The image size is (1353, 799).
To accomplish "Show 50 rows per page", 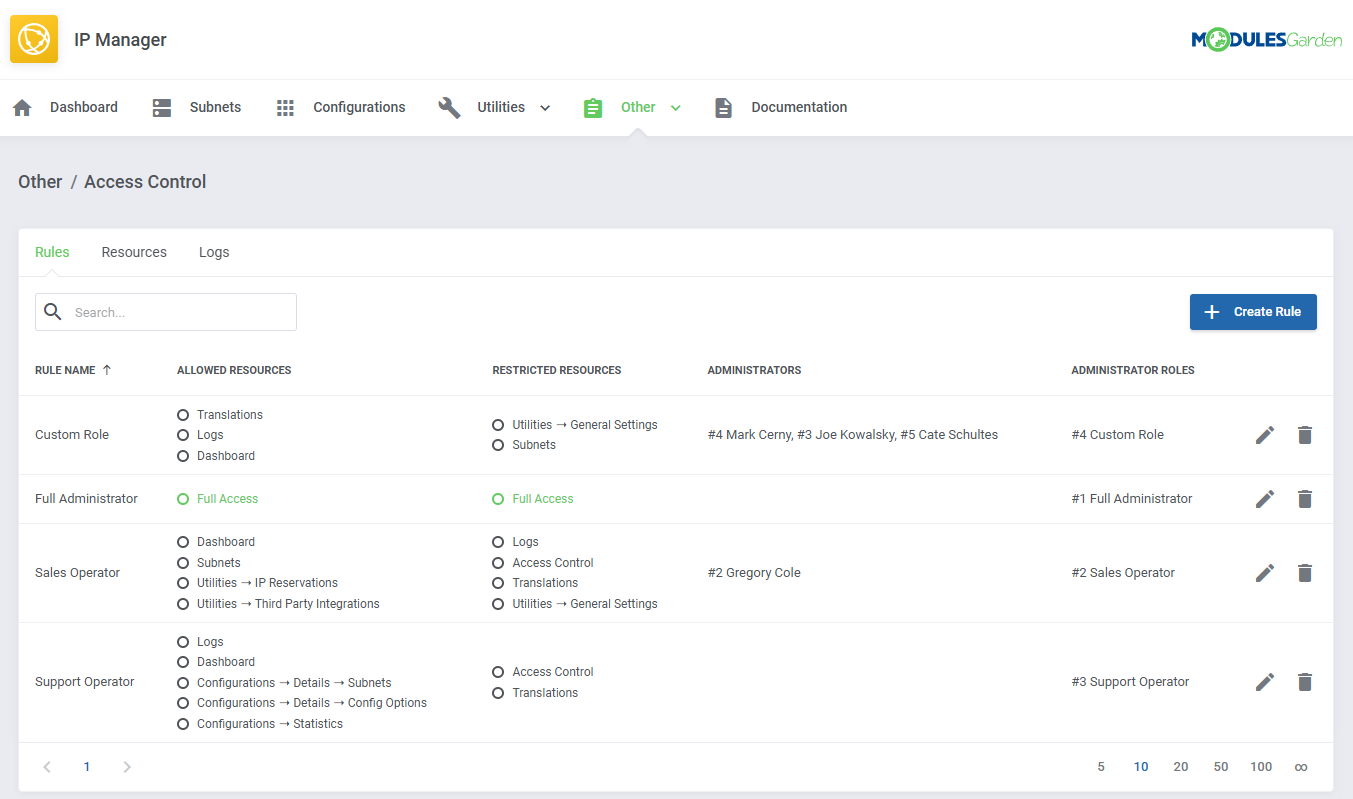I will pos(1221,767).
